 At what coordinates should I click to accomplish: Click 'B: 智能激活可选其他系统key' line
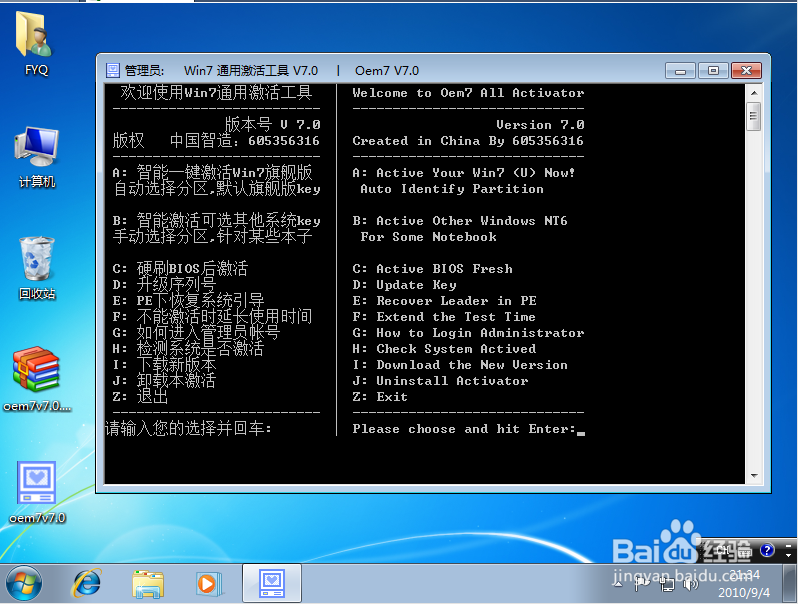tap(216, 220)
